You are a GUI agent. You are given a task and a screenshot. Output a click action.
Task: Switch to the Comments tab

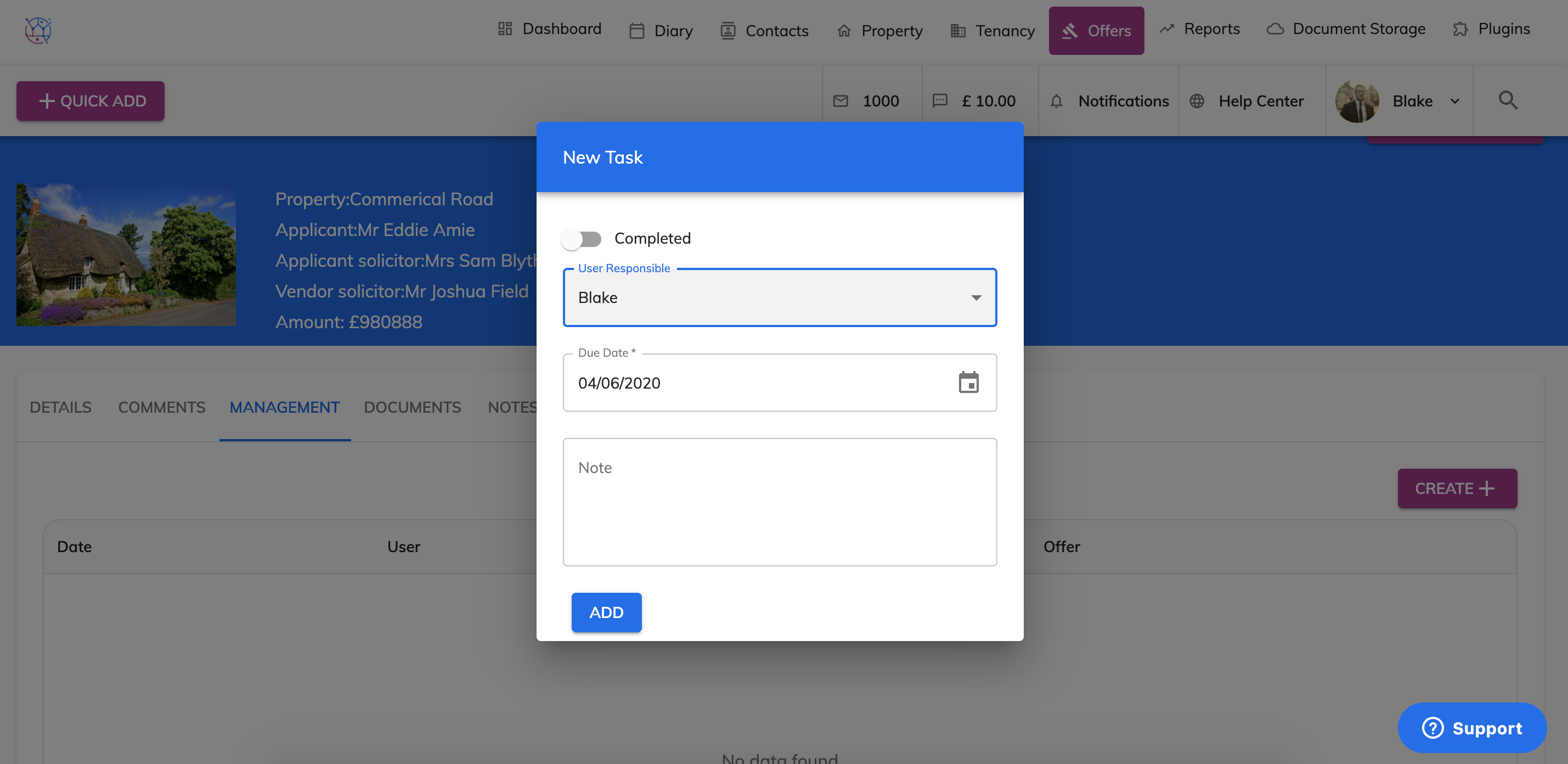(161, 407)
